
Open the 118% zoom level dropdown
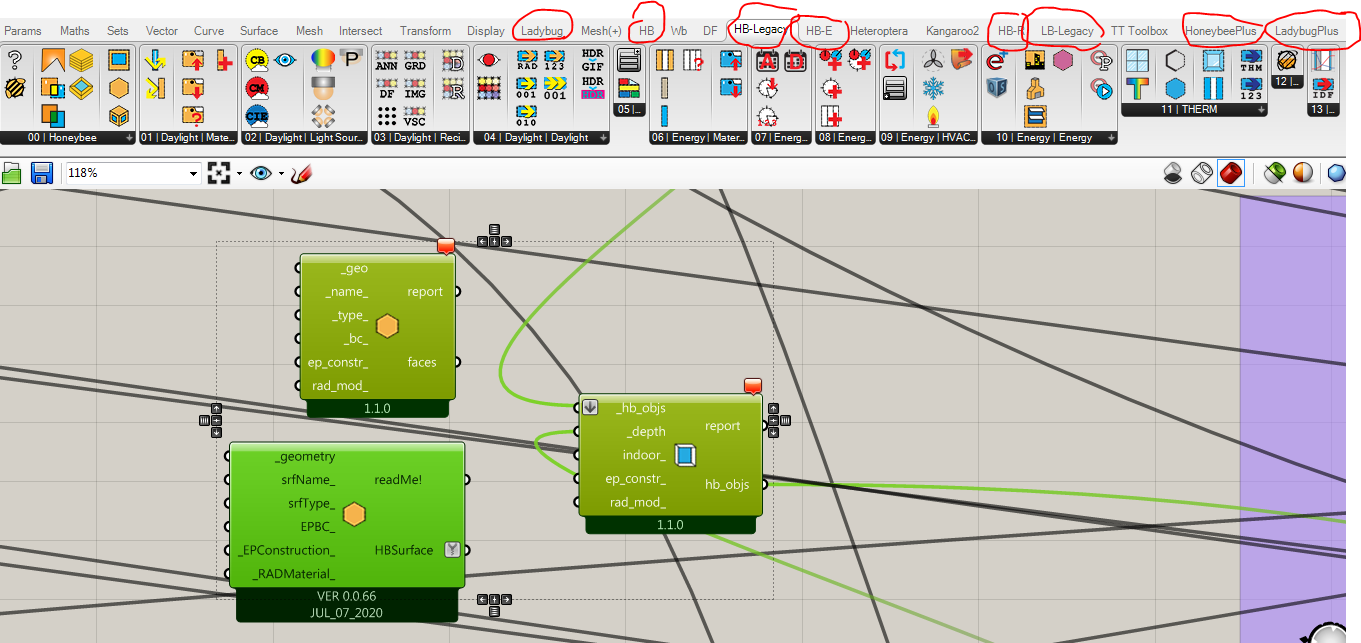133,173
